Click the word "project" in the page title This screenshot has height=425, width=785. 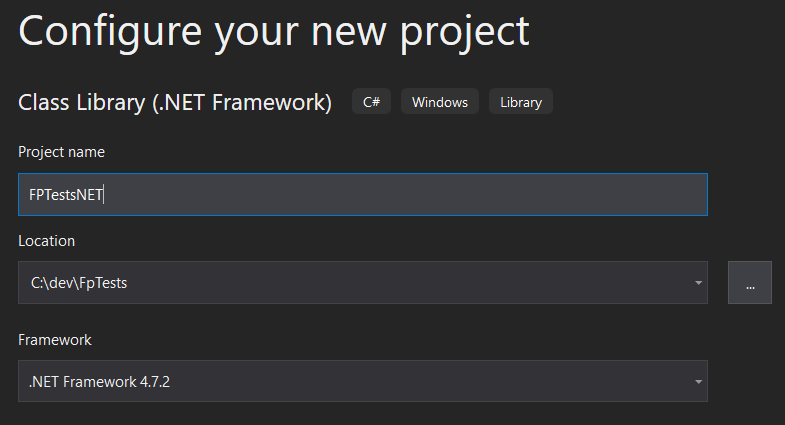(x=464, y=34)
